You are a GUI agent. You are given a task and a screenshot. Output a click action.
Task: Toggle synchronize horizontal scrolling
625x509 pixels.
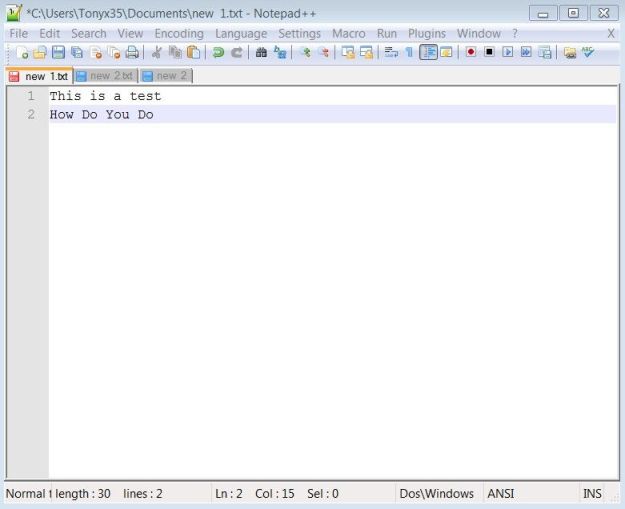(x=366, y=52)
